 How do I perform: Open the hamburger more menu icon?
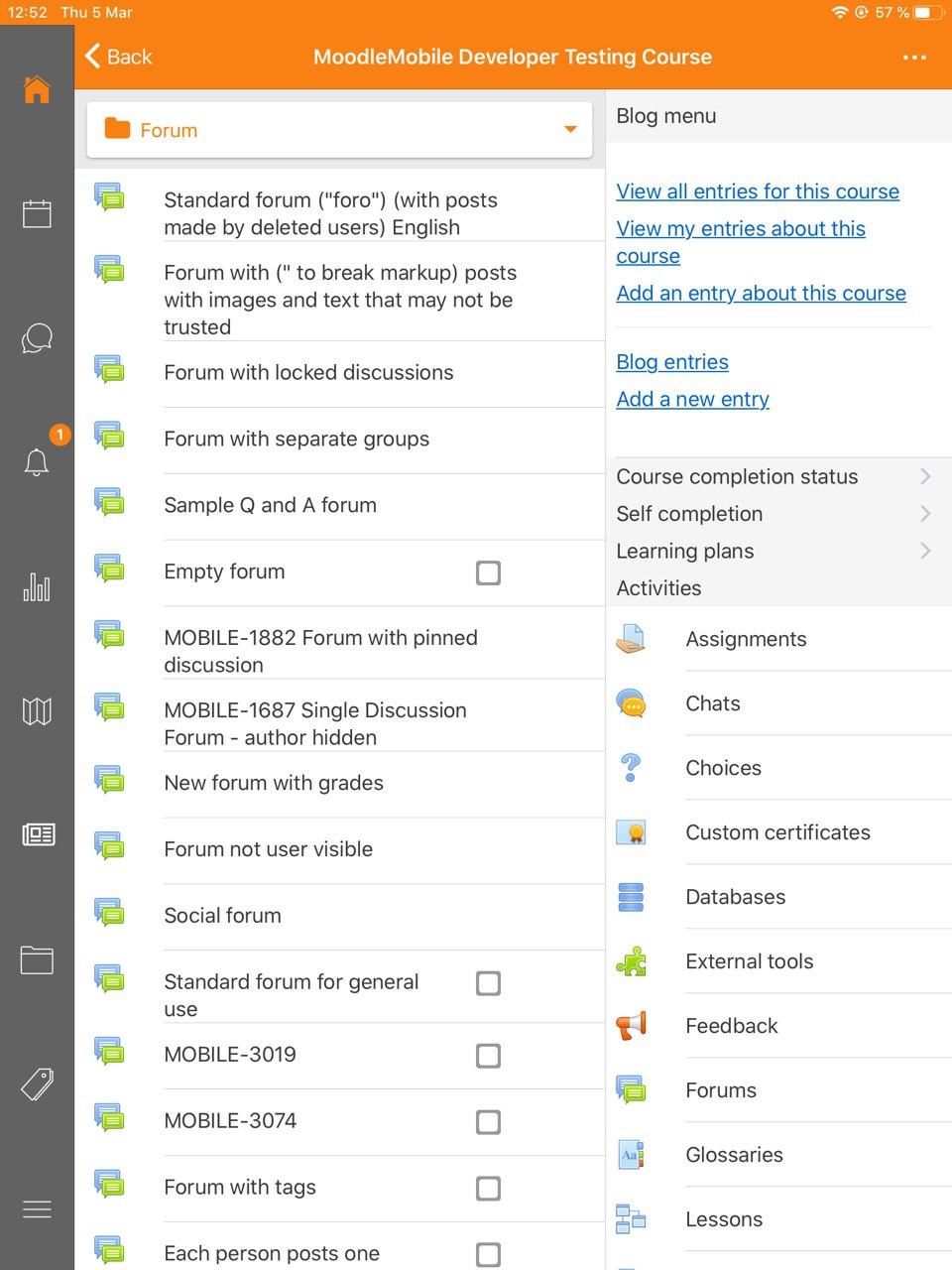pos(37,1209)
